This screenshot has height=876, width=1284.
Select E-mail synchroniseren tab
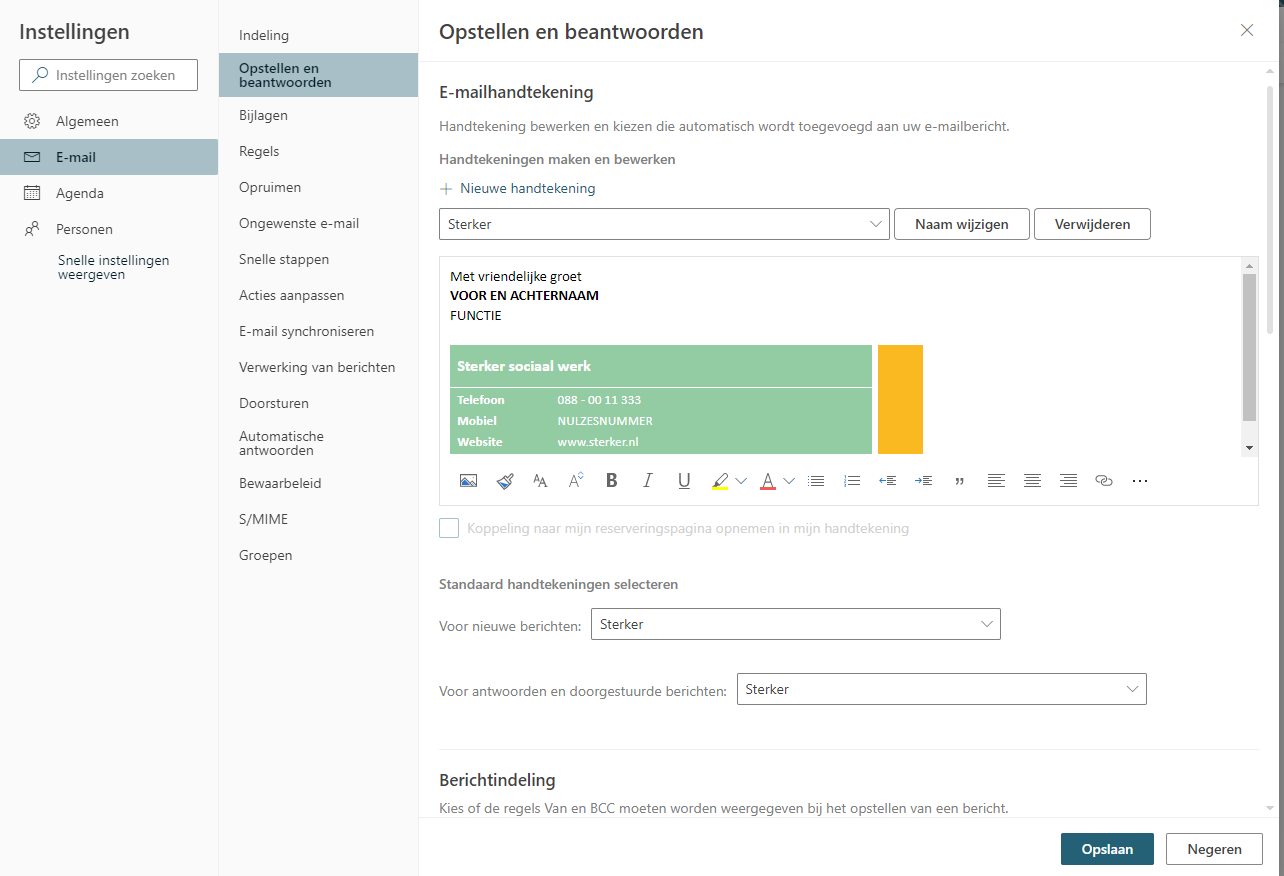[318, 331]
